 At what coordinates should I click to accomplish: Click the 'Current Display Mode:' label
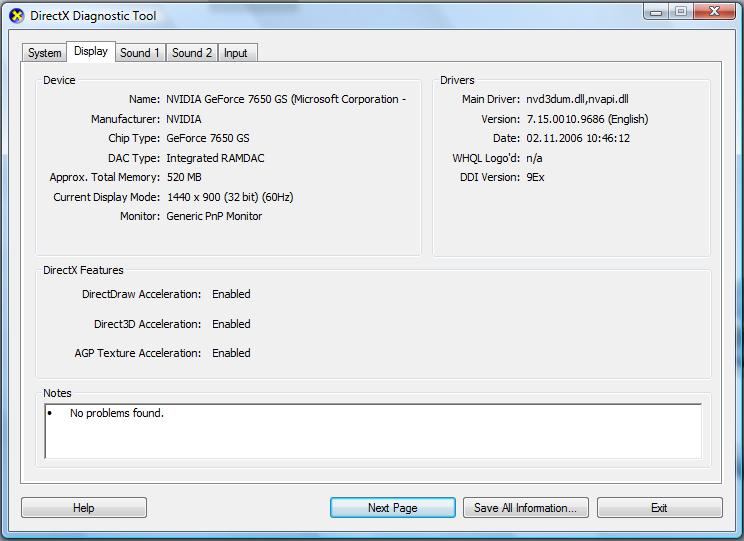(107, 197)
